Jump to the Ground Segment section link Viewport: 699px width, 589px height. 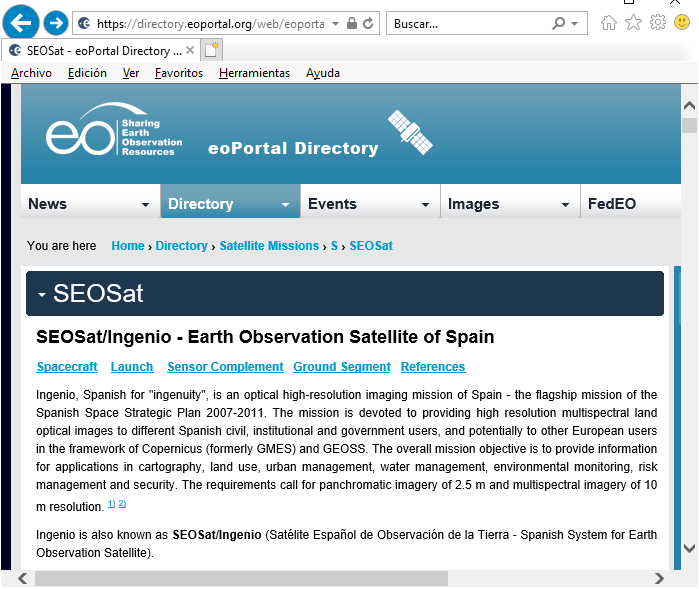(x=342, y=367)
